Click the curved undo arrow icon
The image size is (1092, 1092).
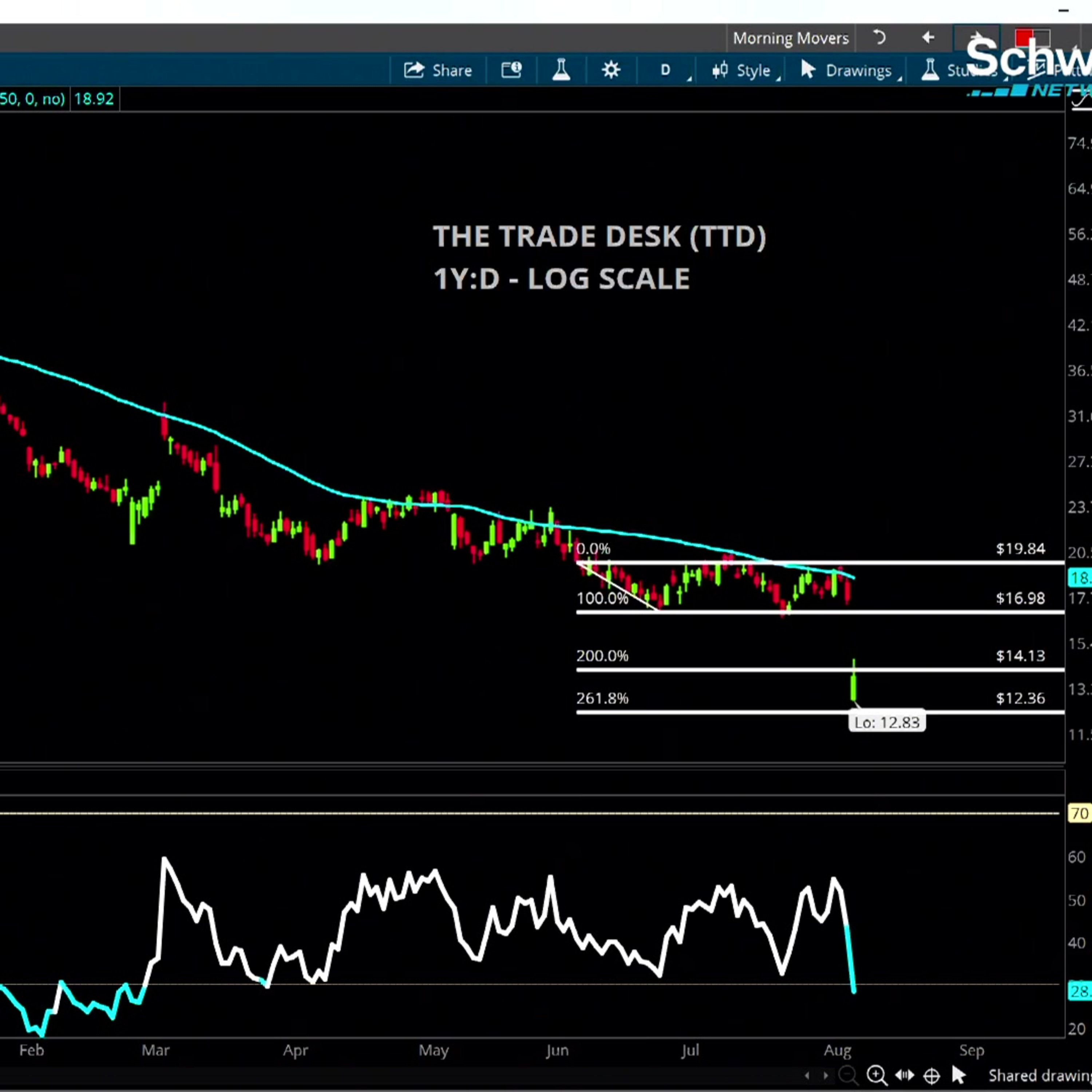click(879, 38)
